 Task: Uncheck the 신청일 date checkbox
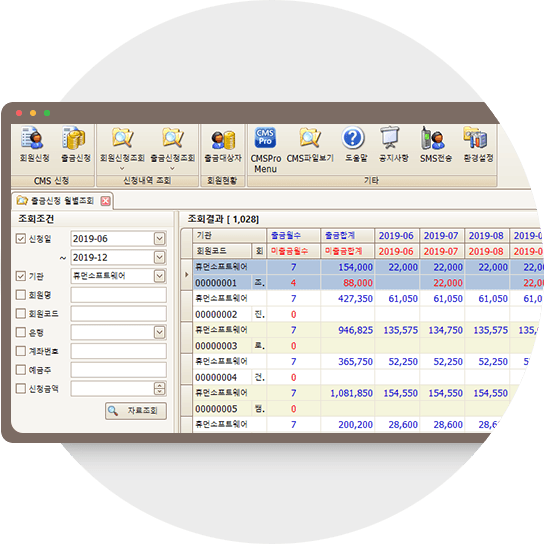coord(21,239)
